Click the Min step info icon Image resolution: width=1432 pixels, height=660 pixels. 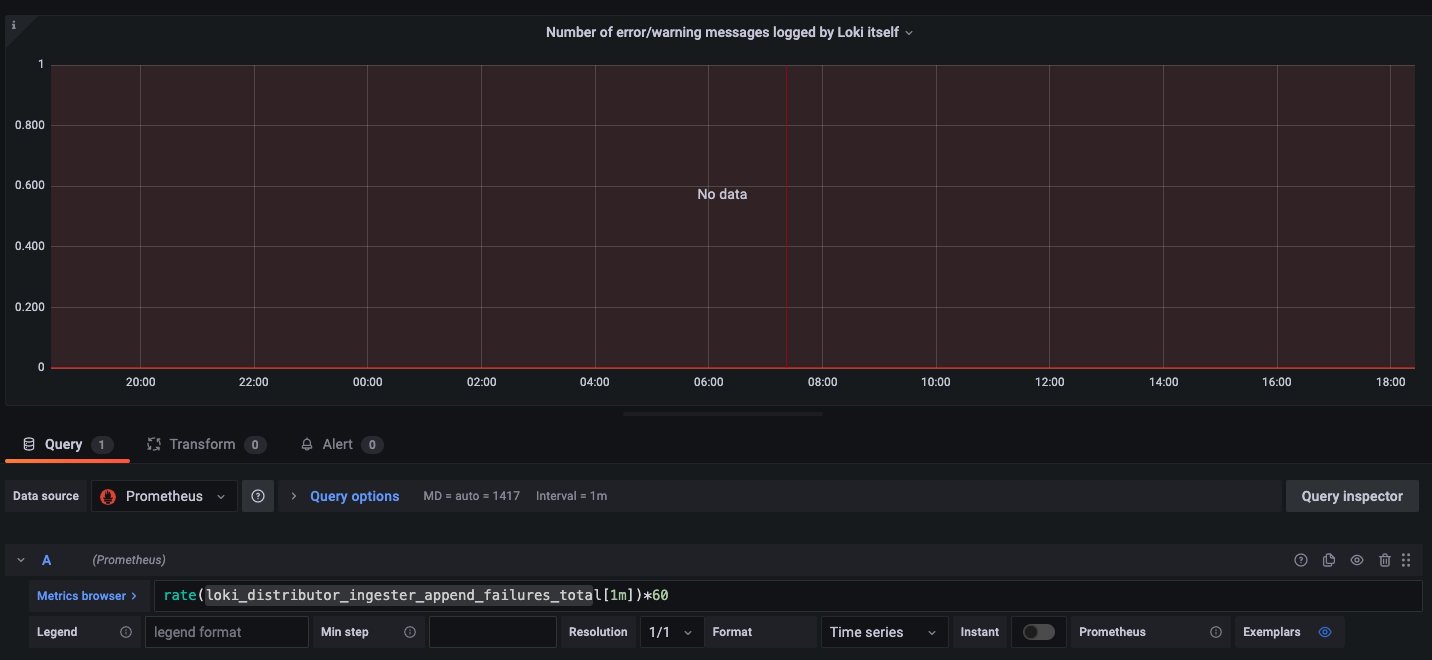(x=410, y=632)
